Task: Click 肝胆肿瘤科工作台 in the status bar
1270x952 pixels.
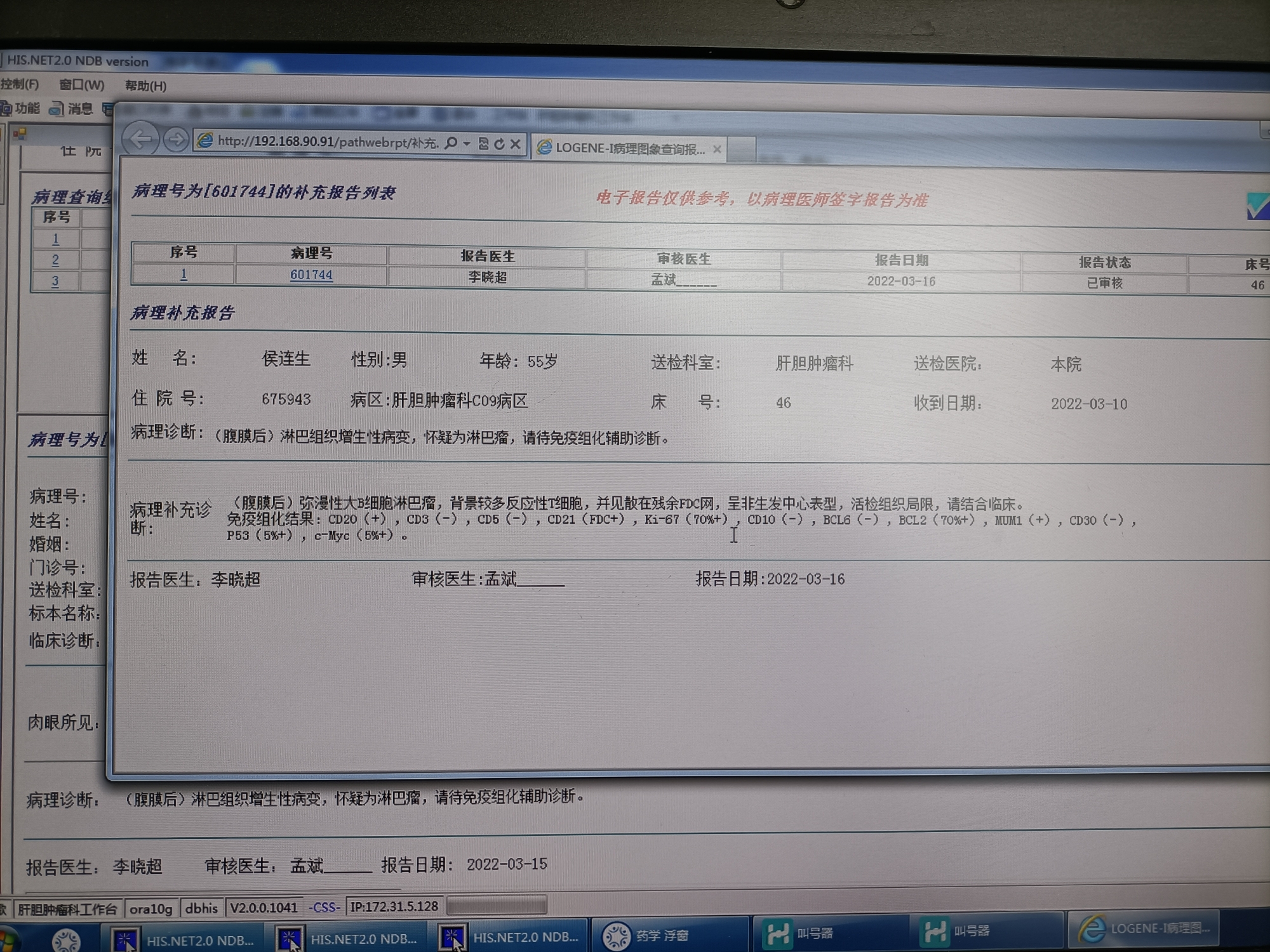Action: click(x=67, y=909)
